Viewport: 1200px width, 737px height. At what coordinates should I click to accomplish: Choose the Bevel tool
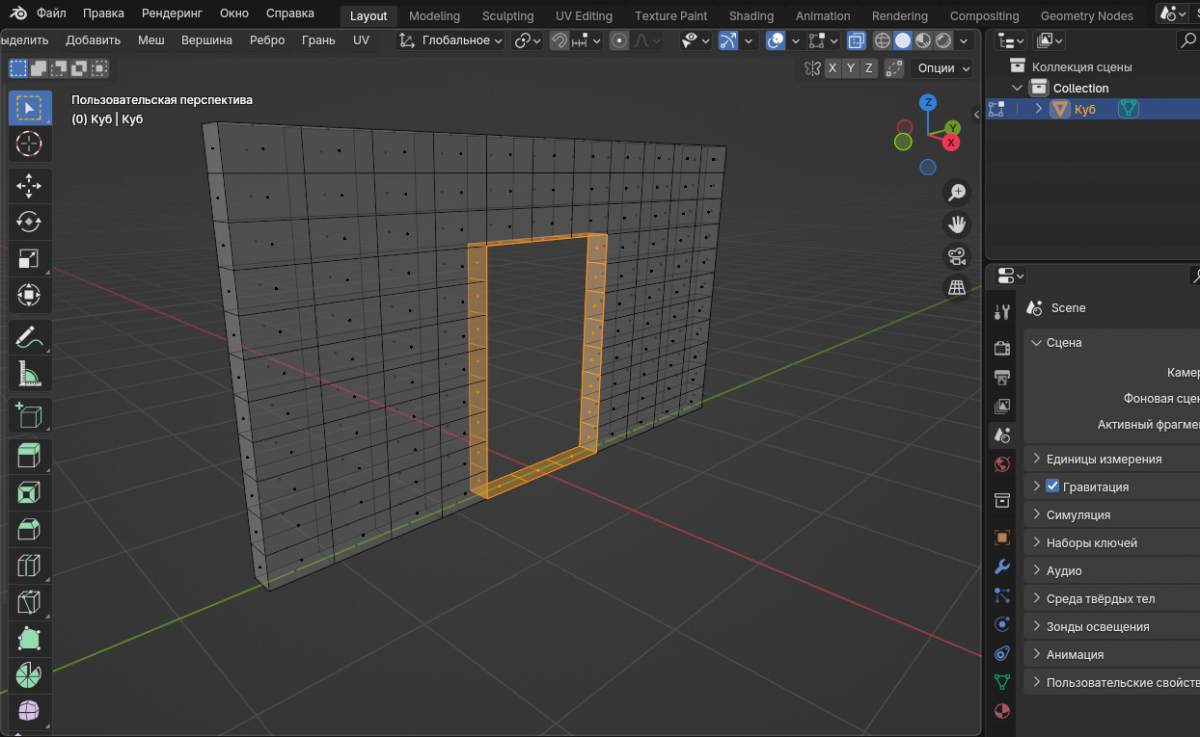(x=29, y=530)
